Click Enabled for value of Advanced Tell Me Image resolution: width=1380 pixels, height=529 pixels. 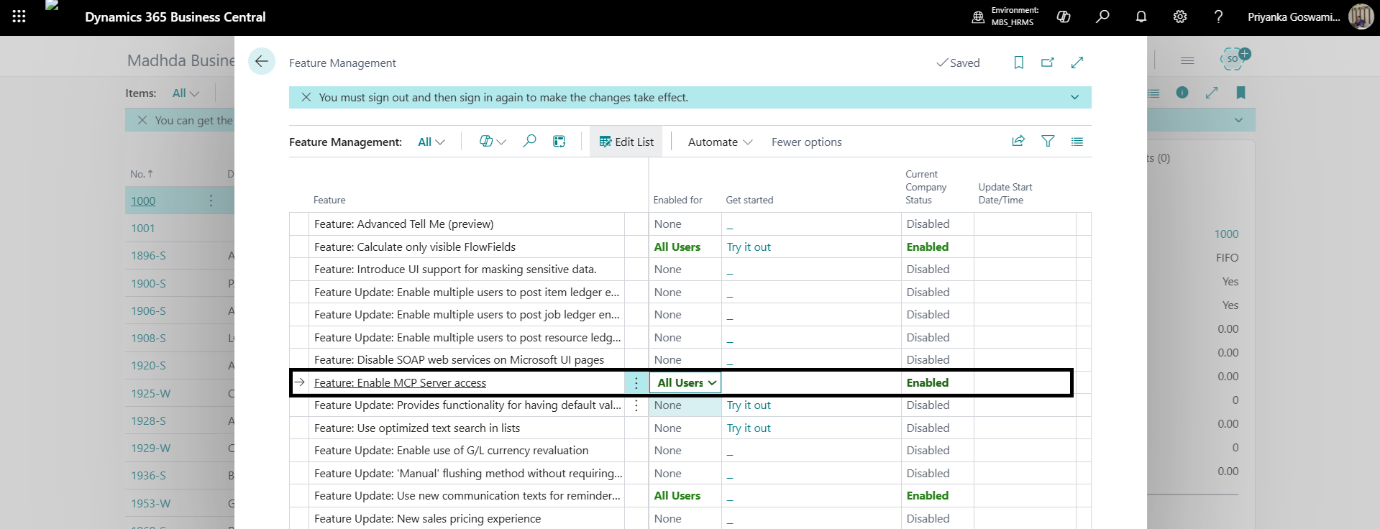click(668, 224)
